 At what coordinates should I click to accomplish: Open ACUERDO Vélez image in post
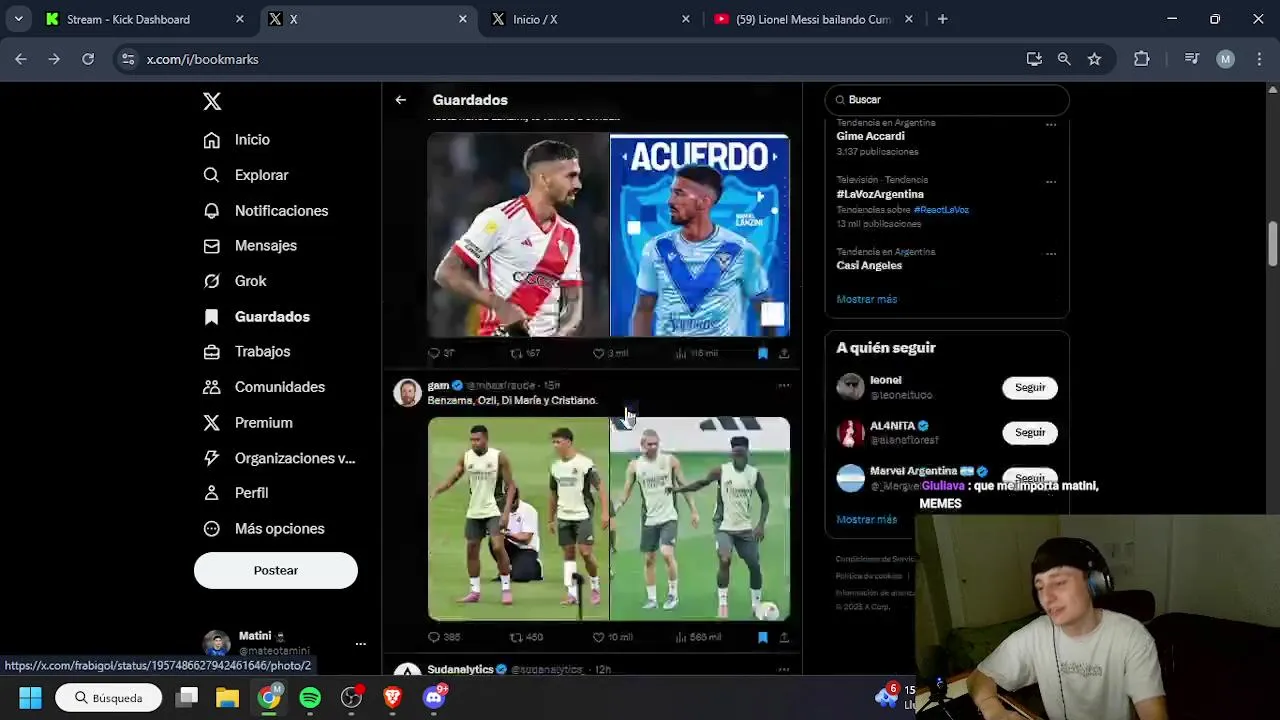click(700, 235)
